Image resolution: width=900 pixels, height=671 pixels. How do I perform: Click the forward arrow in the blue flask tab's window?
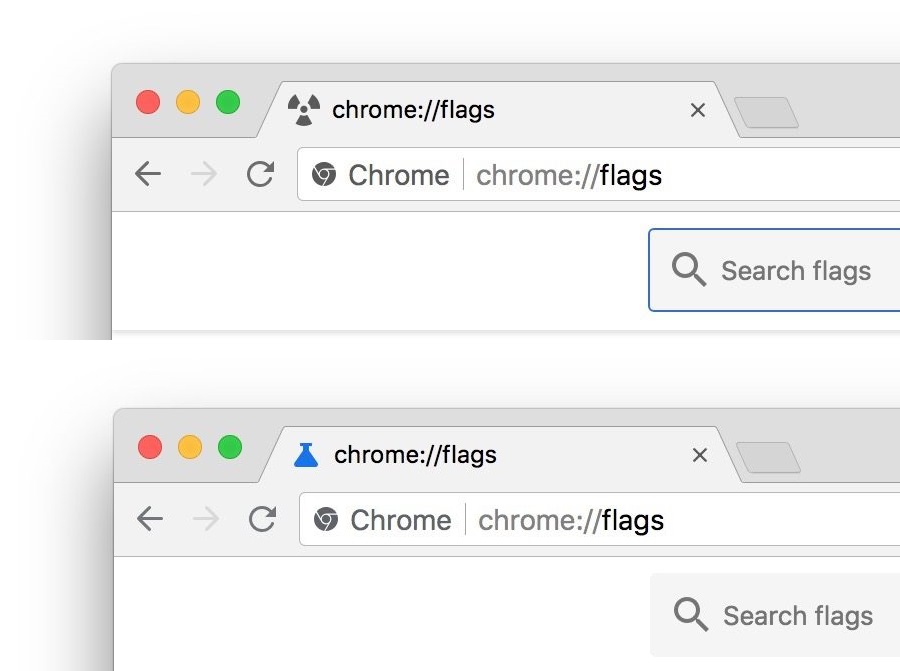click(206, 519)
